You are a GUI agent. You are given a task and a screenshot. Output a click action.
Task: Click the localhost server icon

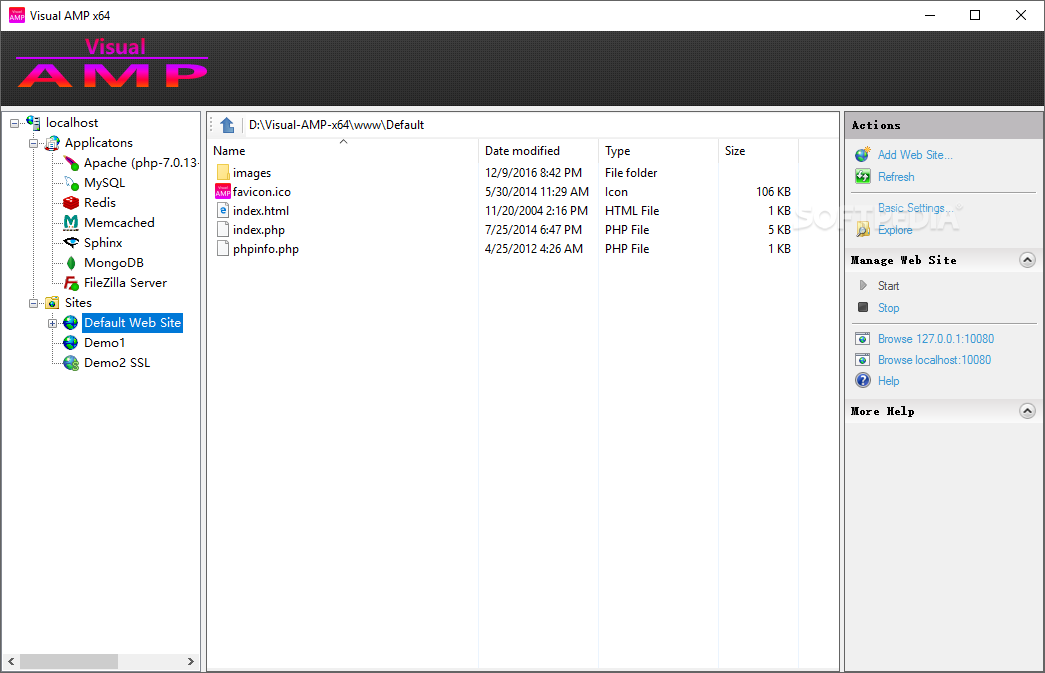[x=33, y=123]
